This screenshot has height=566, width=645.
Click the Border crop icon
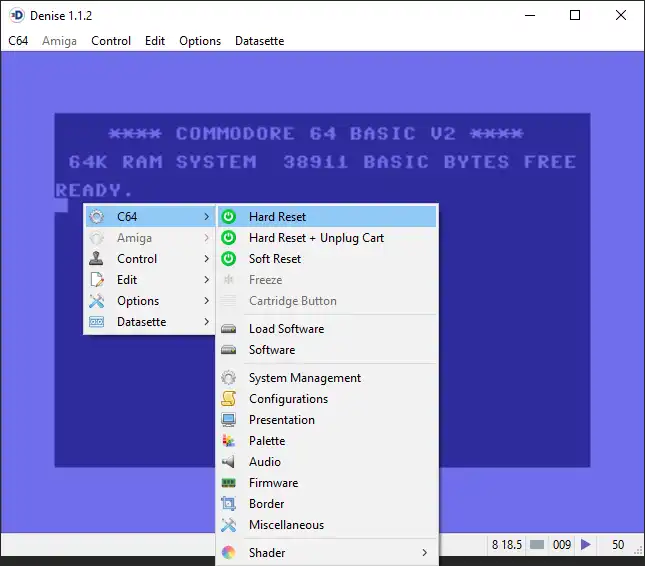[x=228, y=503]
